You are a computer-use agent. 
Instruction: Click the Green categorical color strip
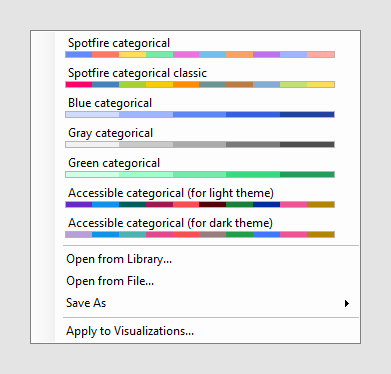coord(200,174)
